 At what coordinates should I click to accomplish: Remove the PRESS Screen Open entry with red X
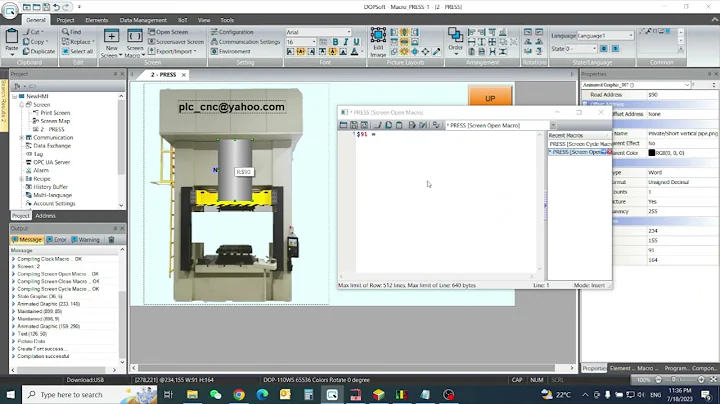[609, 152]
